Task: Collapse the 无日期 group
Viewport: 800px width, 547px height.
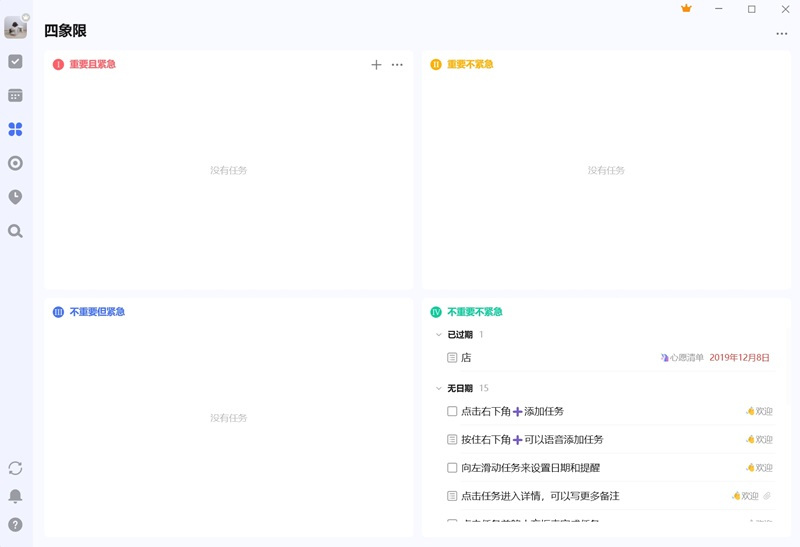Action: coord(439,388)
